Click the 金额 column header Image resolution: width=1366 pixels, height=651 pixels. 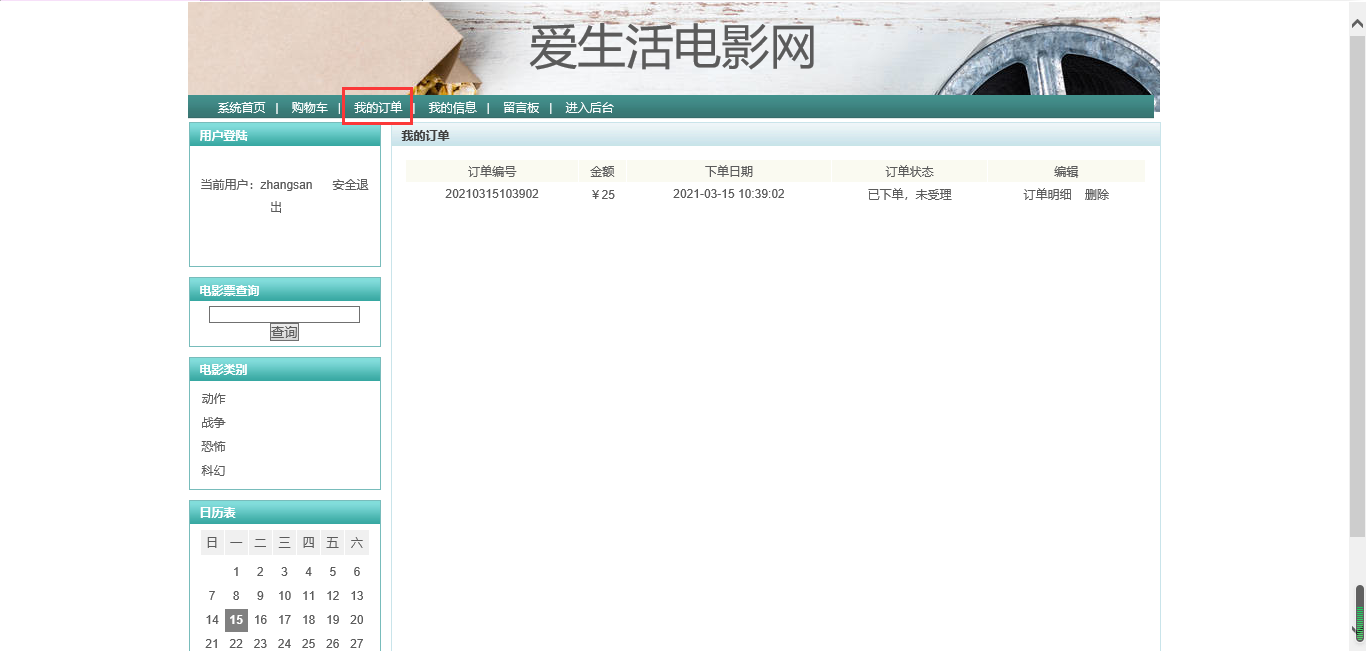[602, 171]
